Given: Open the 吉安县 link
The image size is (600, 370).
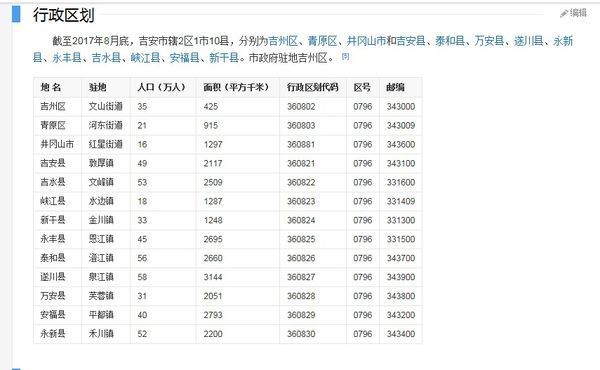Looking at the screenshot, I should tap(410, 41).
